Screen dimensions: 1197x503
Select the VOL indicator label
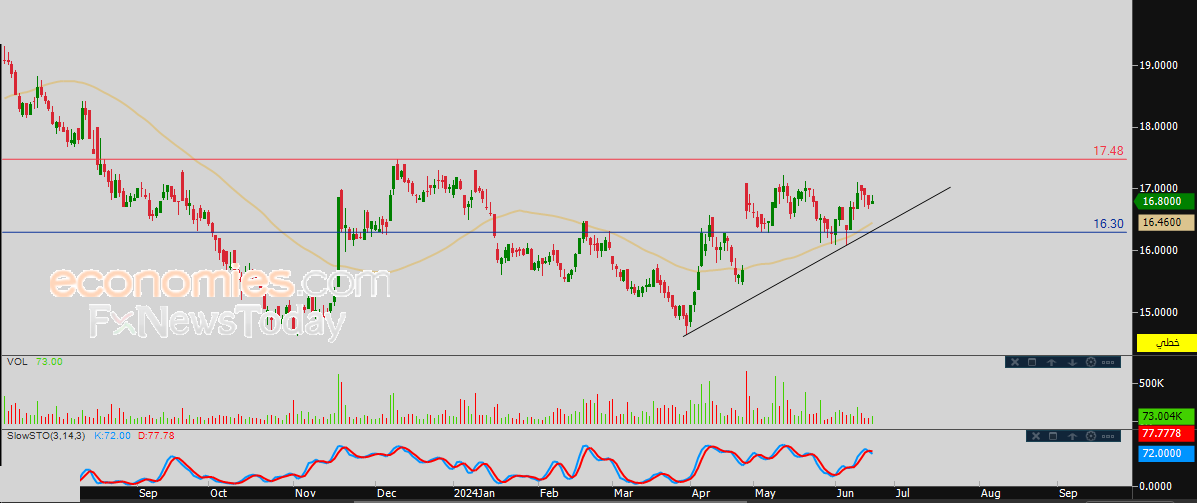(x=18, y=362)
